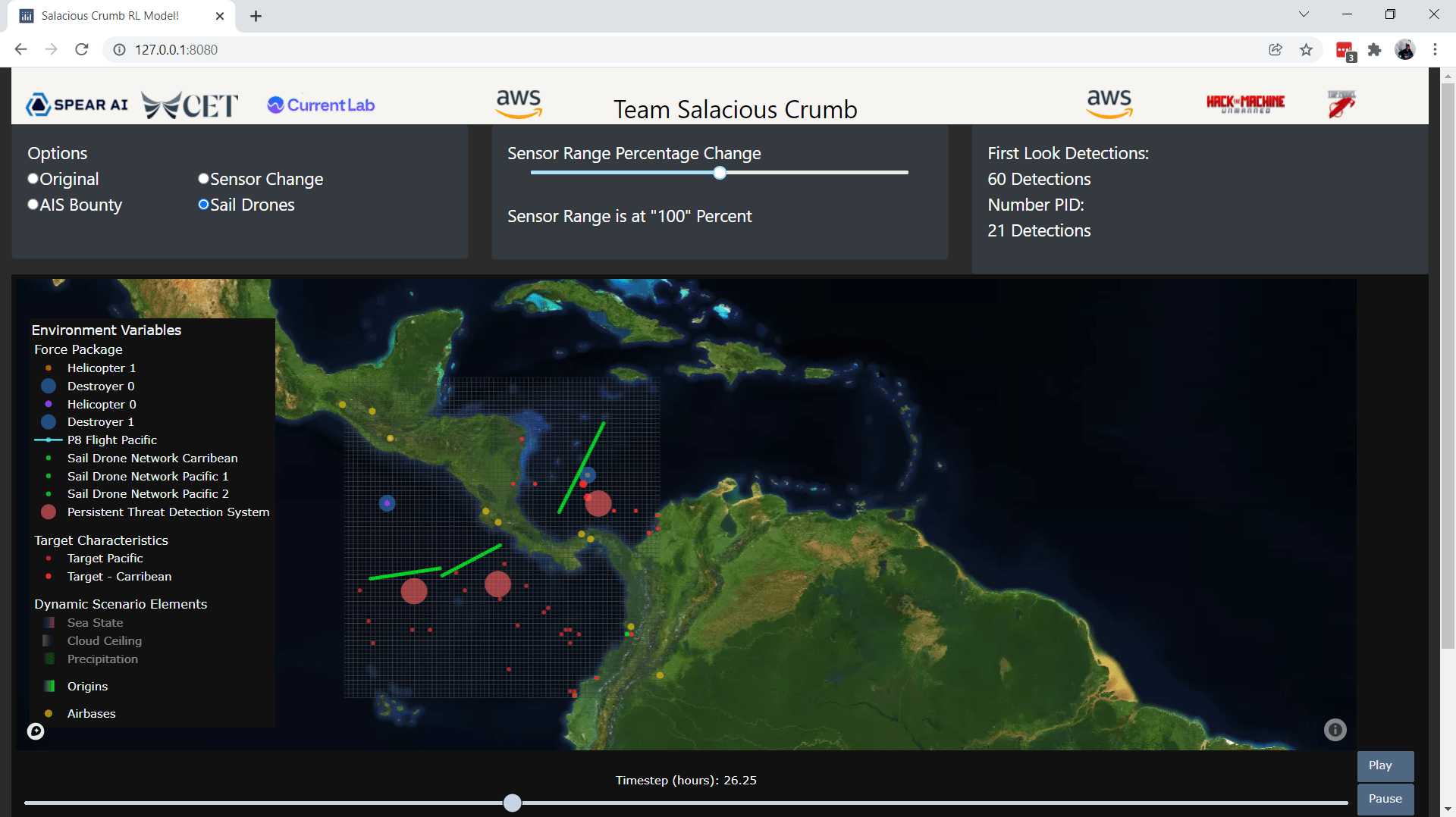Reload the page
The width and height of the screenshot is (1456, 817).
click(82, 49)
